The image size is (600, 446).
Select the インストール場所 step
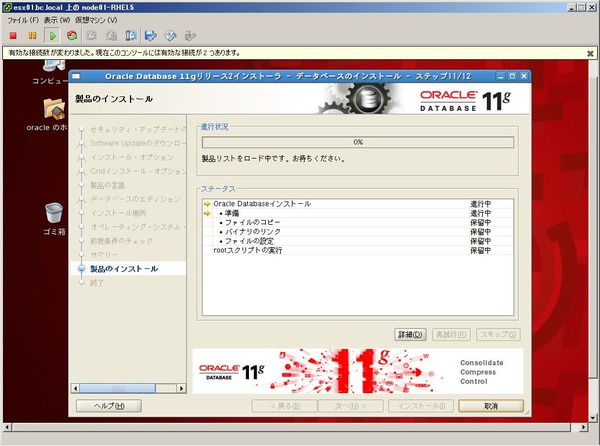tap(118, 213)
